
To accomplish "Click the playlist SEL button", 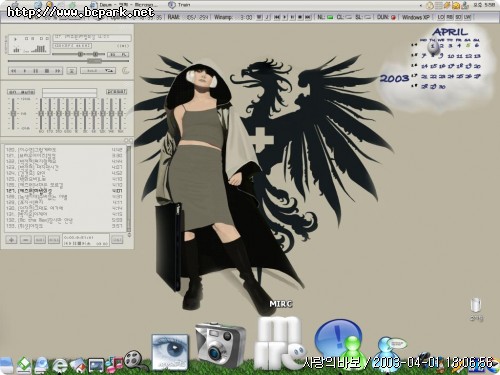I will point(40,240).
